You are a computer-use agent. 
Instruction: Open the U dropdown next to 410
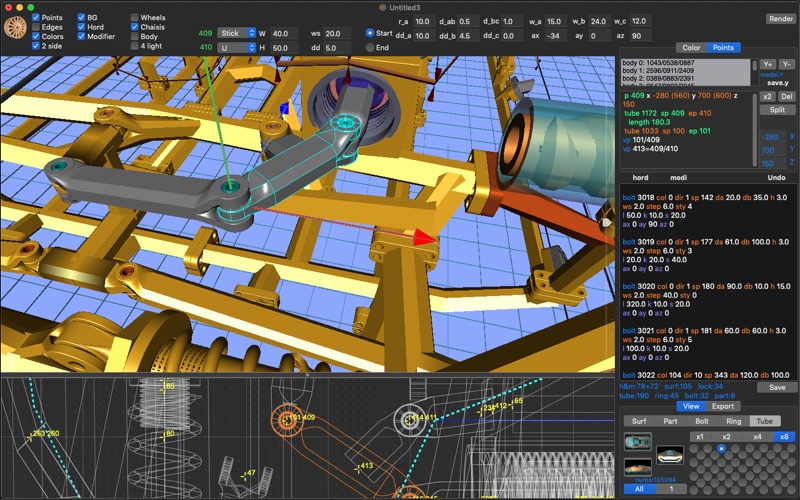237,47
